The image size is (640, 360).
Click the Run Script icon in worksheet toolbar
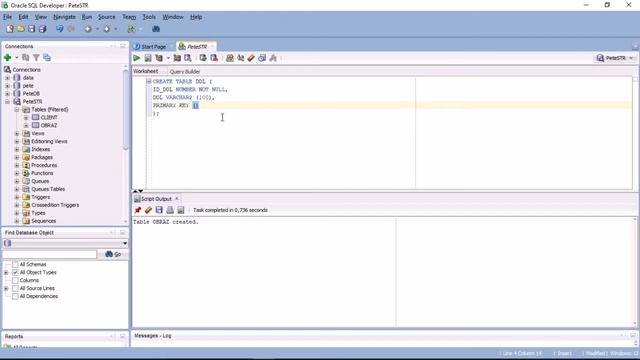(x=148, y=58)
